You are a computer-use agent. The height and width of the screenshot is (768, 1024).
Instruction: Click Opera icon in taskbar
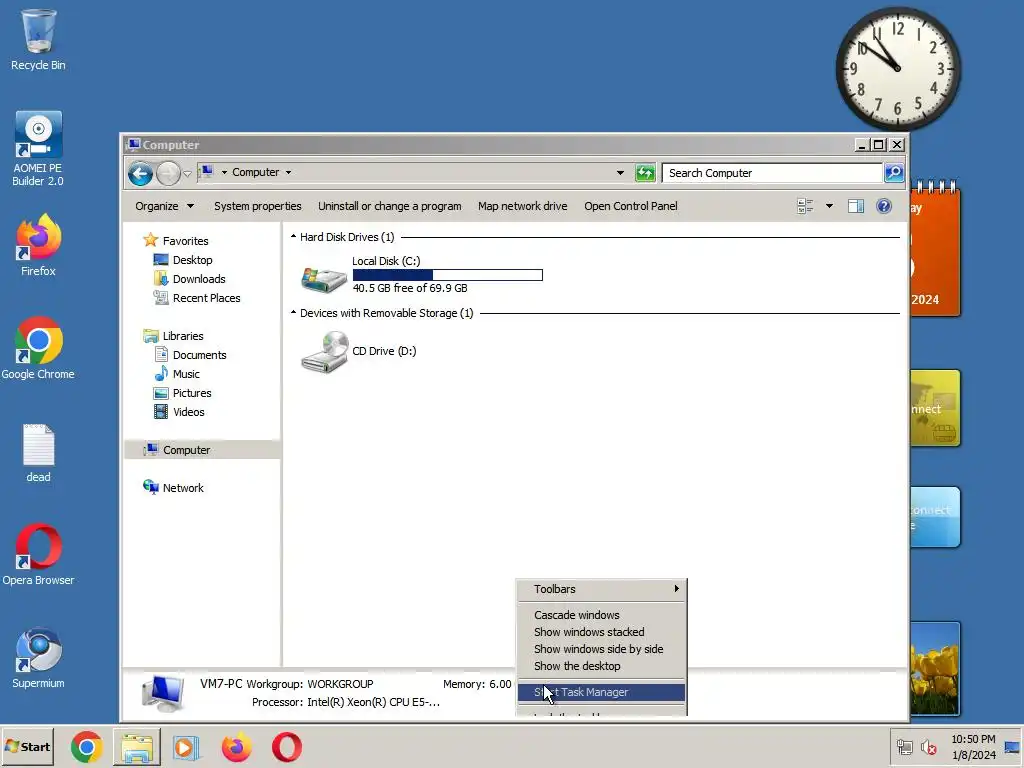[x=286, y=747]
